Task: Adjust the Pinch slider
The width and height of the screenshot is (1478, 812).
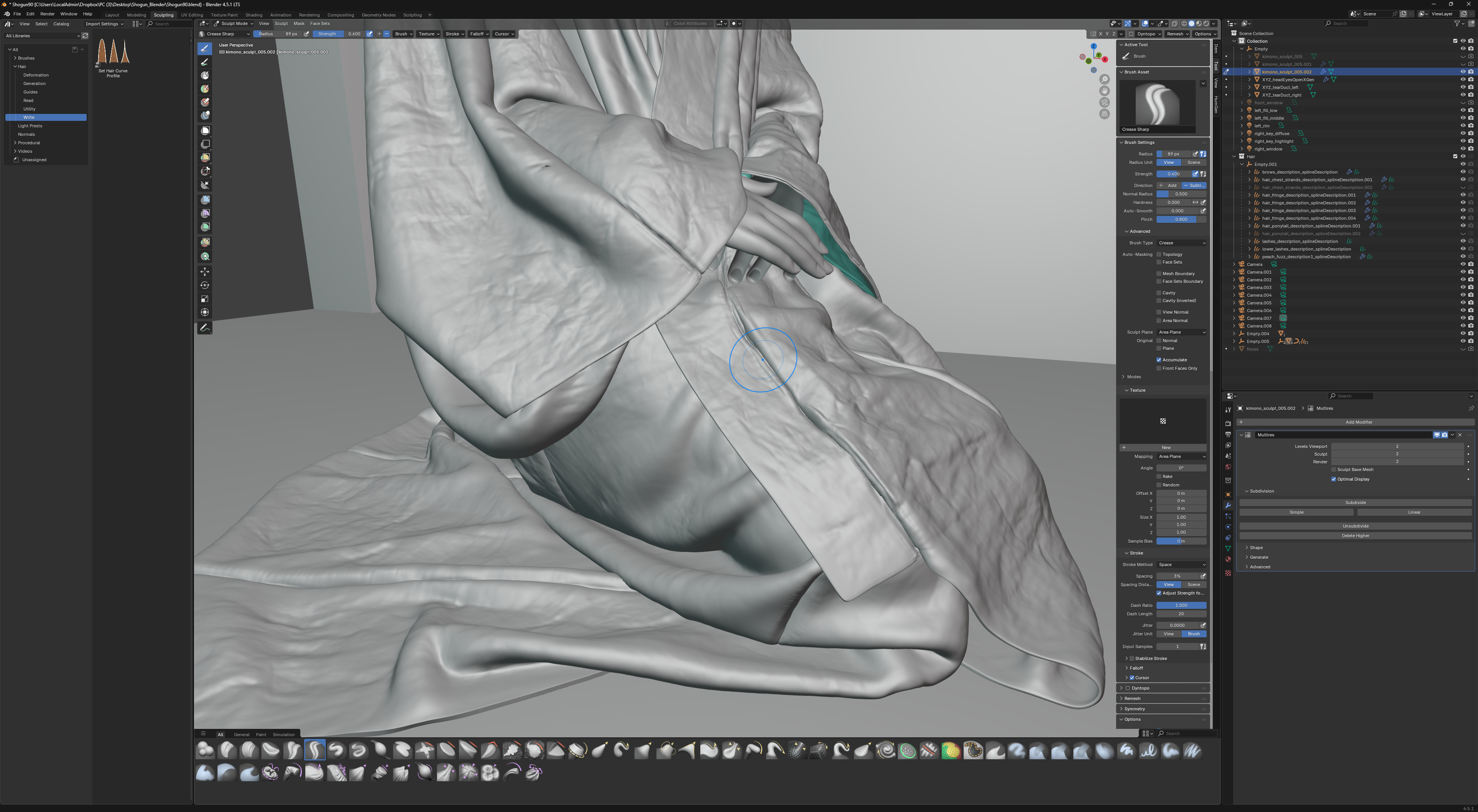Action: point(1181,220)
